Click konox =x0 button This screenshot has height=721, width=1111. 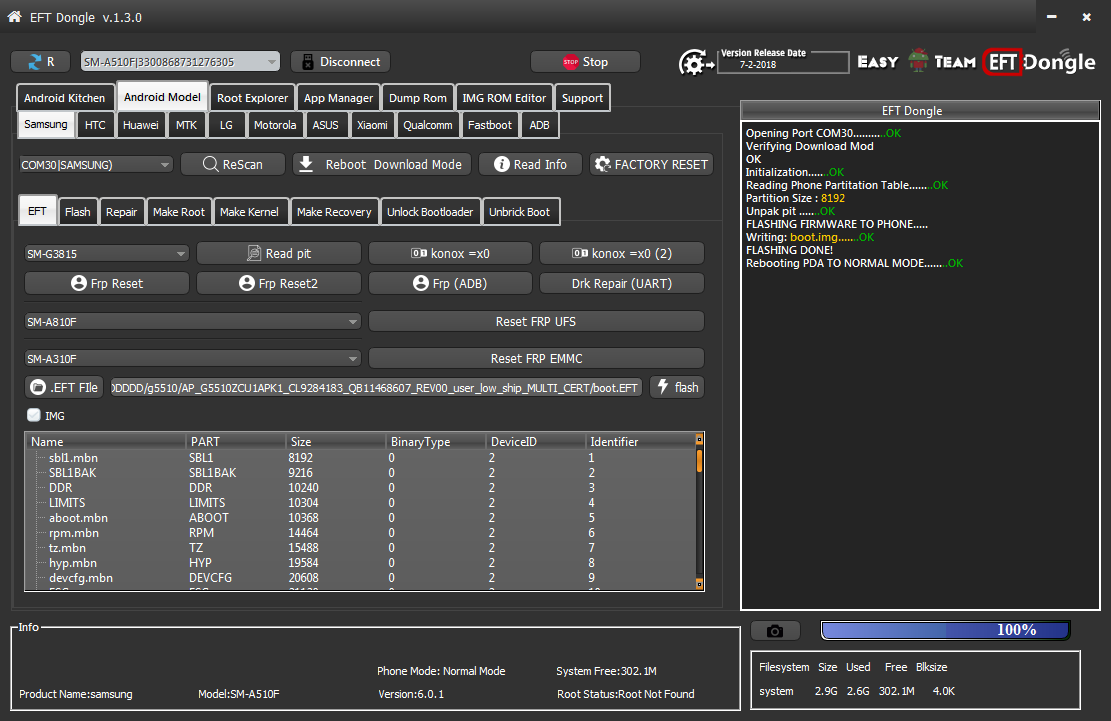(450, 254)
